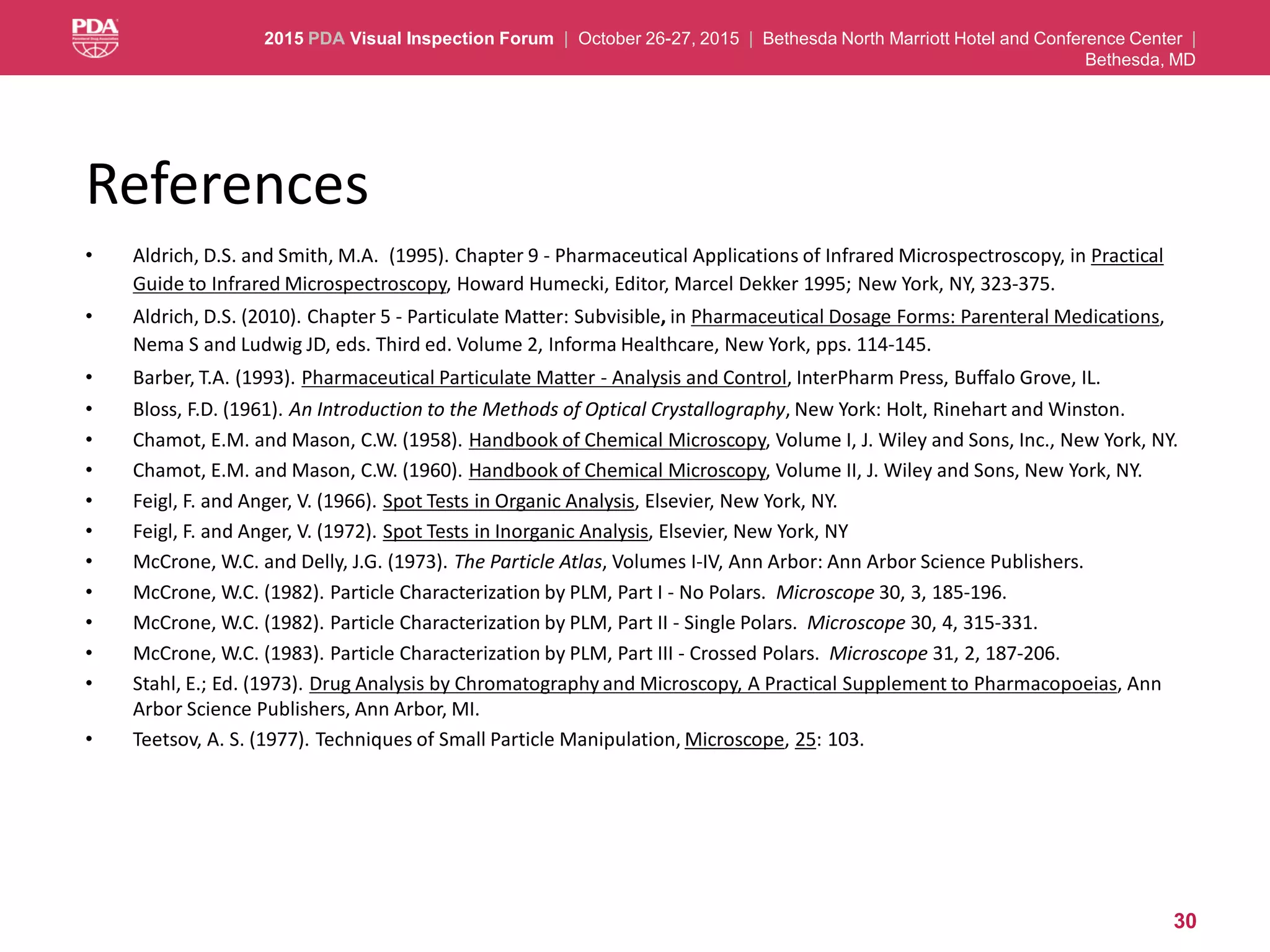Click 'Aldrich, D.S. and Smith, M.A. (1995)' text
The height and width of the screenshot is (952, 1270).
click(x=290, y=256)
